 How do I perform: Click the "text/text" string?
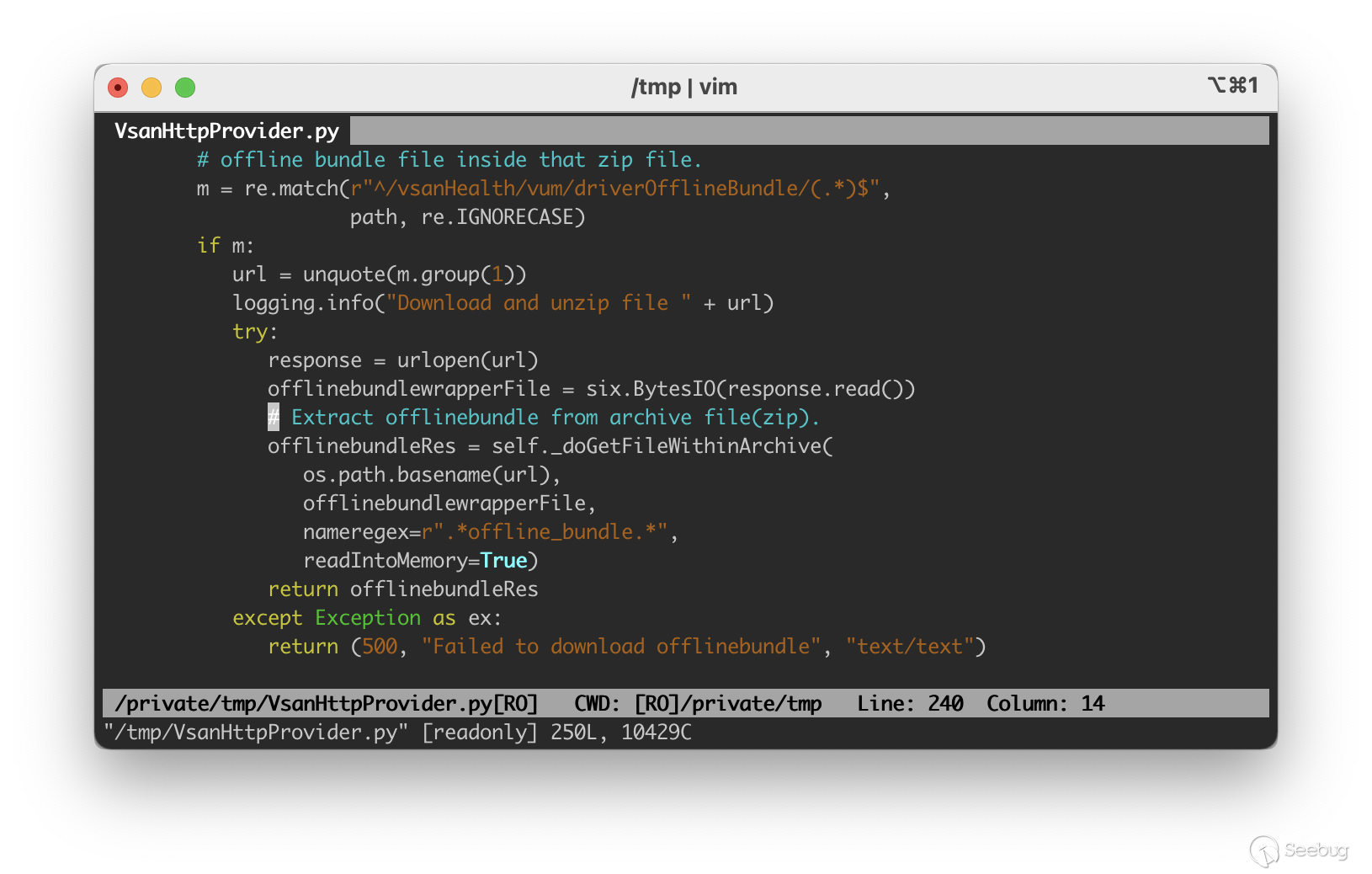click(x=910, y=647)
